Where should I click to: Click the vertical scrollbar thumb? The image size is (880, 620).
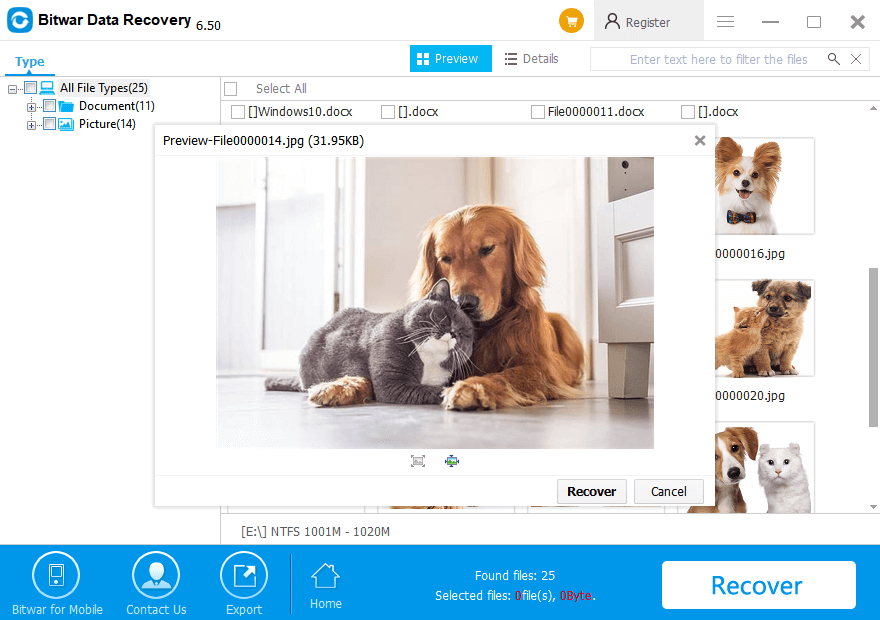[873, 347]
